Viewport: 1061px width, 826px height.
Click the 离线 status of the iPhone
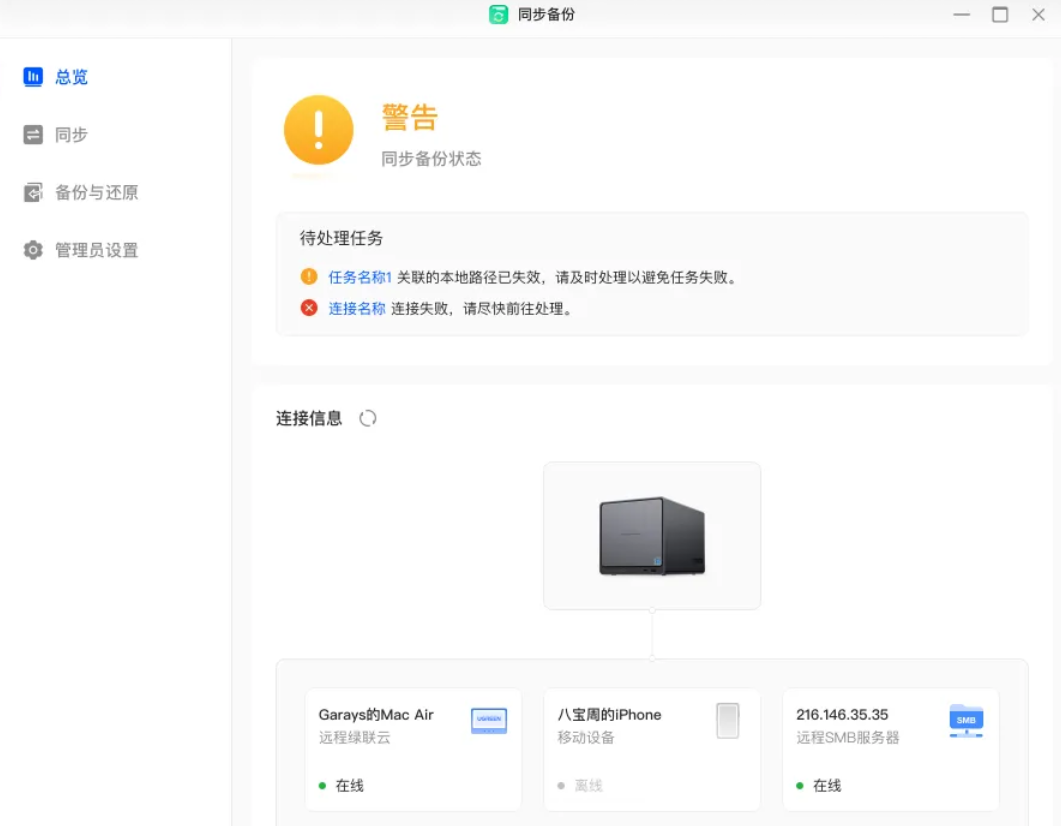pos(588,785)
